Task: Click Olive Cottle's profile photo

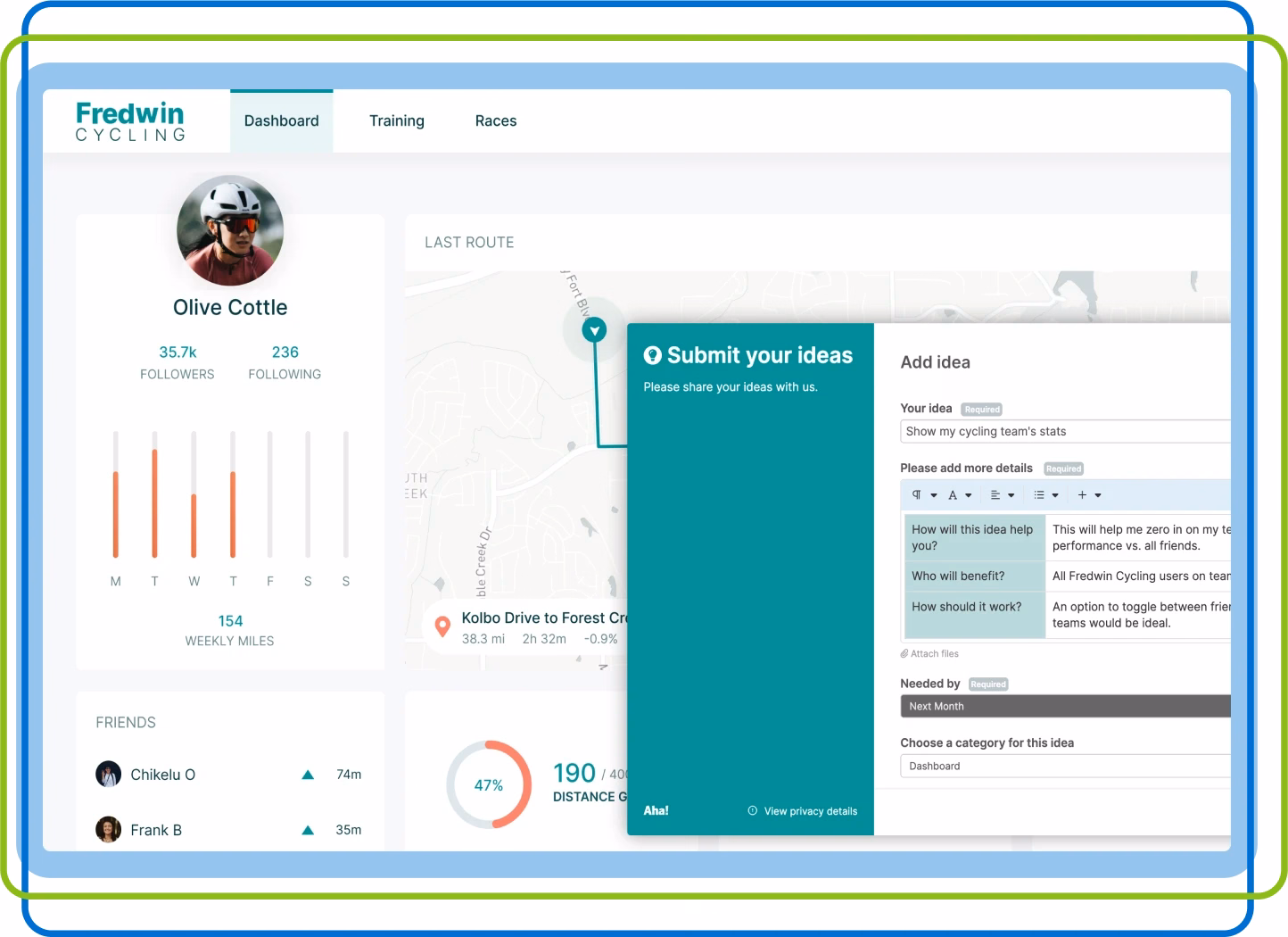Action: (x=230, y=230)
